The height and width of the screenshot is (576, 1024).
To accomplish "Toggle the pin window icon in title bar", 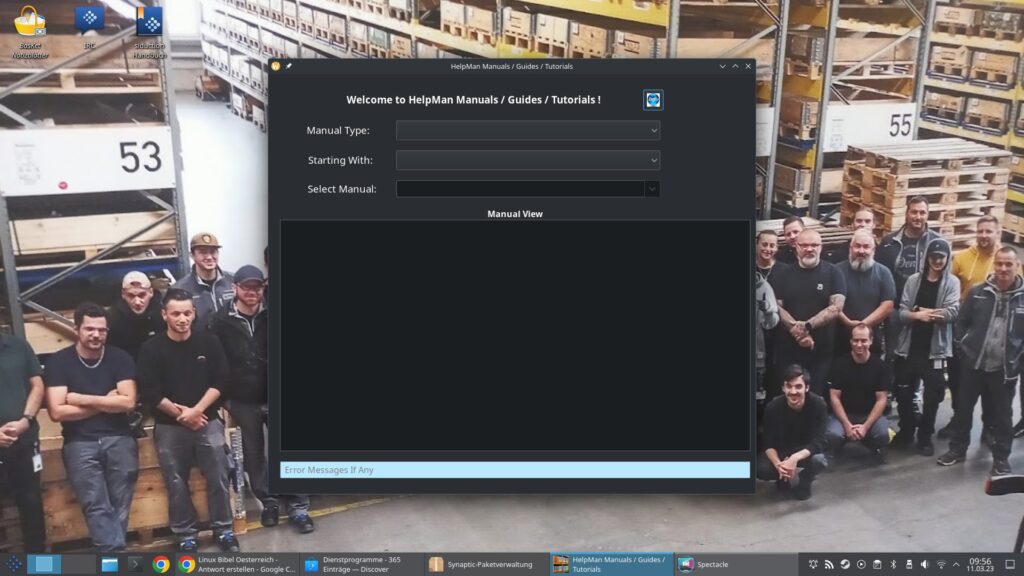I will pyautogui.click(x=289, y=66).
